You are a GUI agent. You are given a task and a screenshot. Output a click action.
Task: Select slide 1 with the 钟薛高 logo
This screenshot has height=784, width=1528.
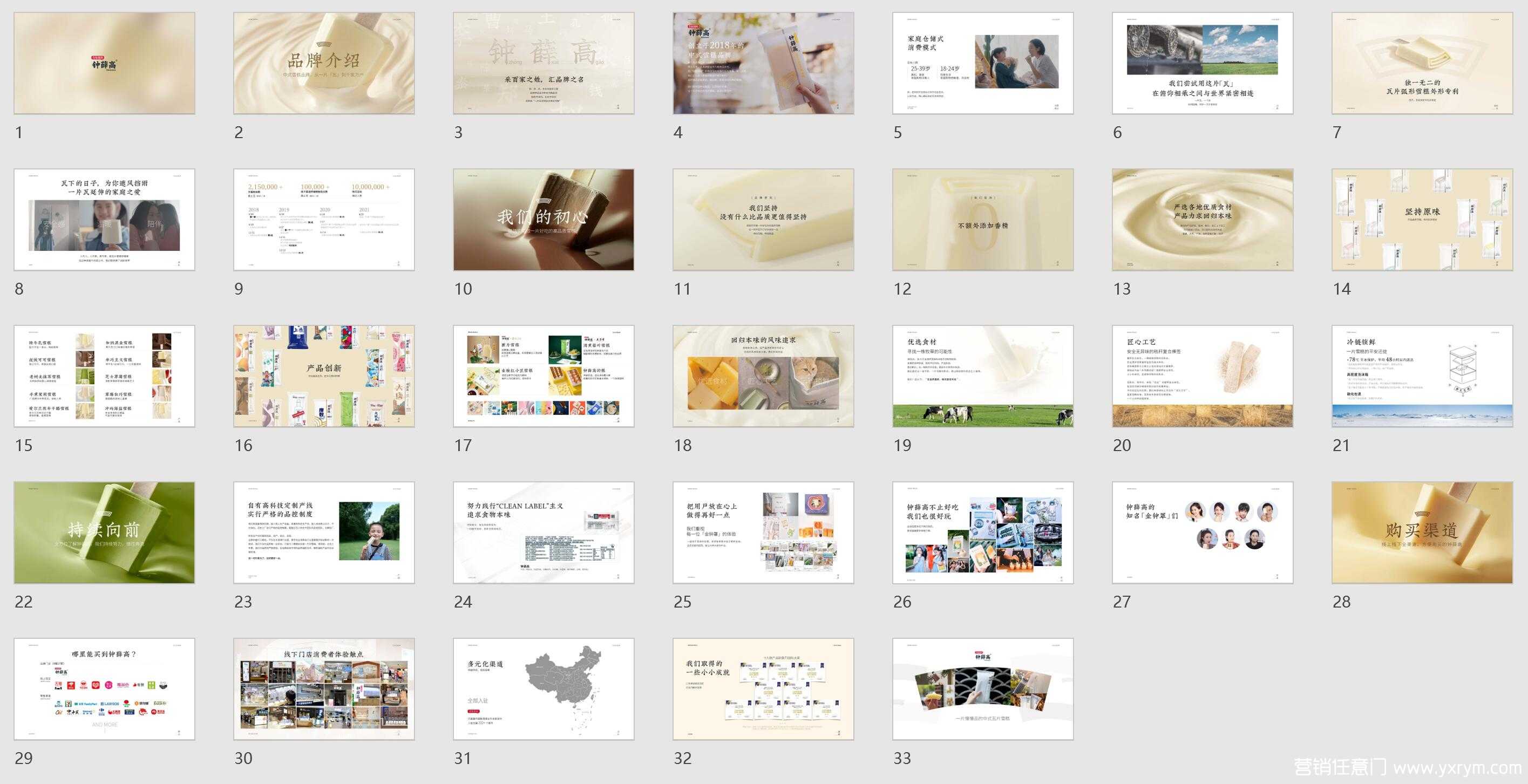pyautogui.click(x=104, y=63)
